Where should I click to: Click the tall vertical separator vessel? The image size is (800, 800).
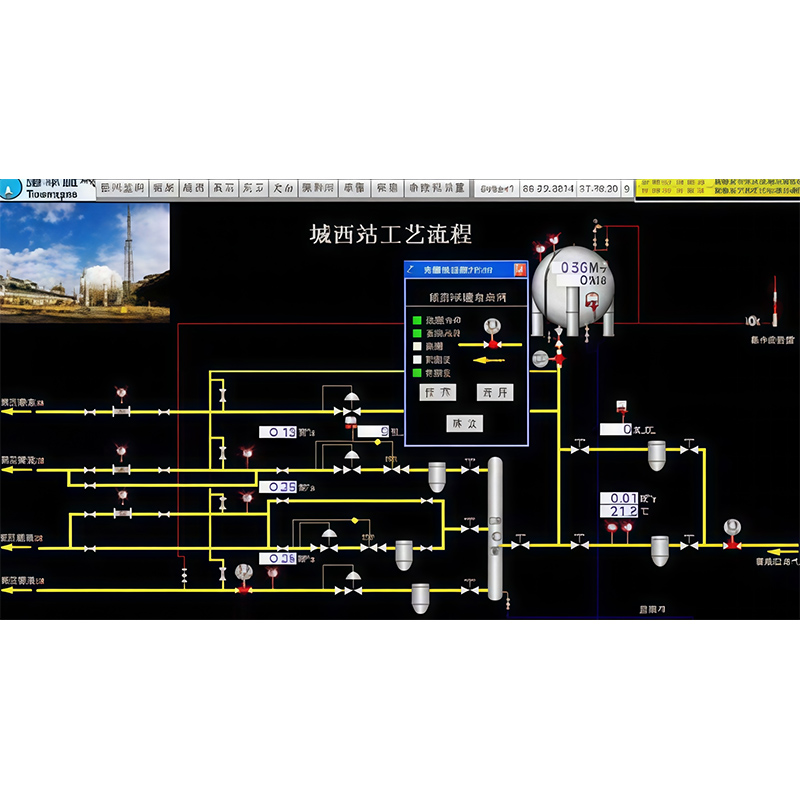(495, 528)
